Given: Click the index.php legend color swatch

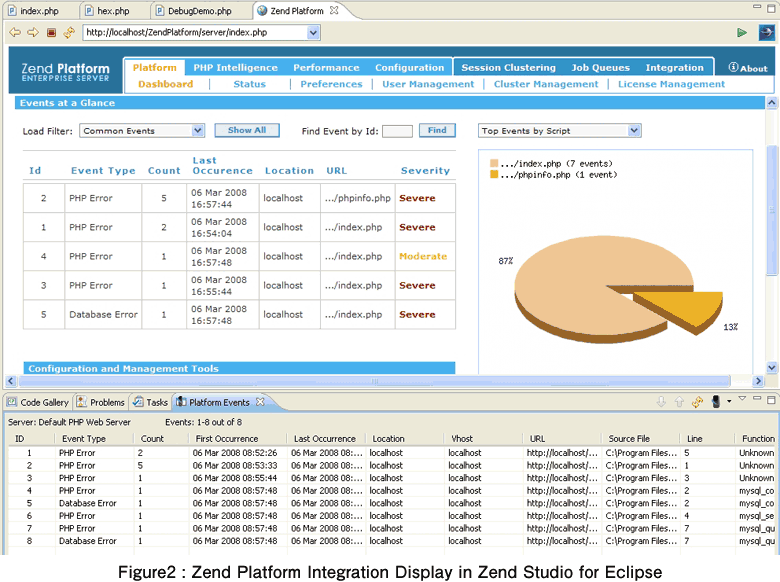Looking at the screenshot, I should click(494, 163).
